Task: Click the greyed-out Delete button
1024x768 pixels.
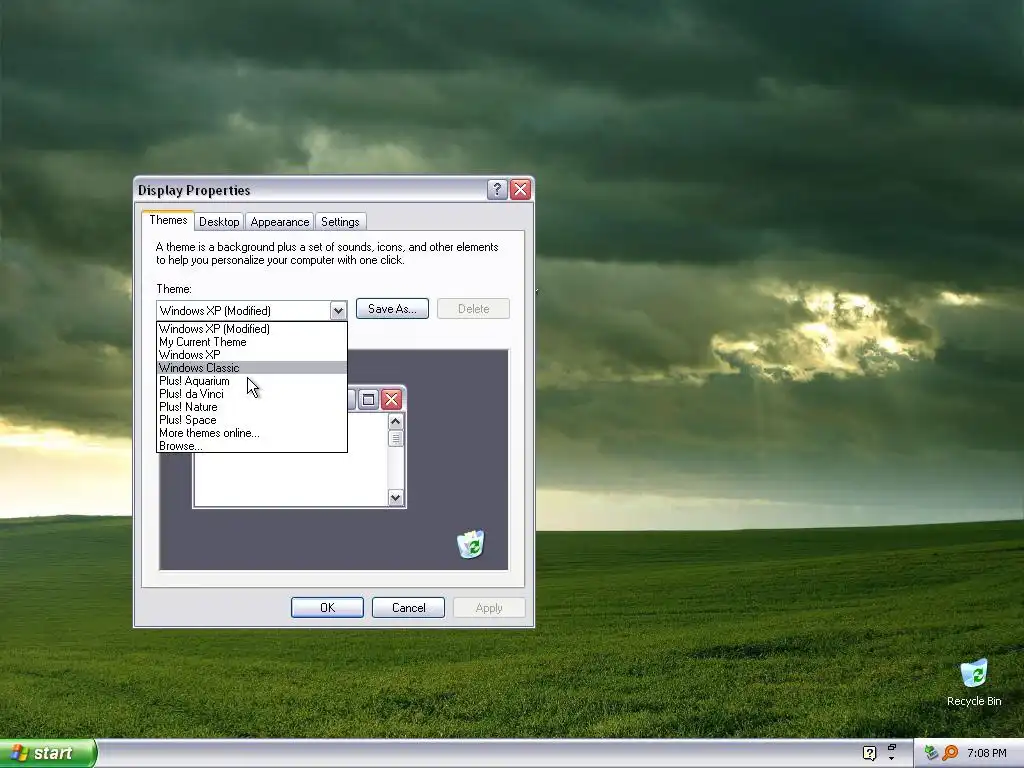Action: [473, 309]
